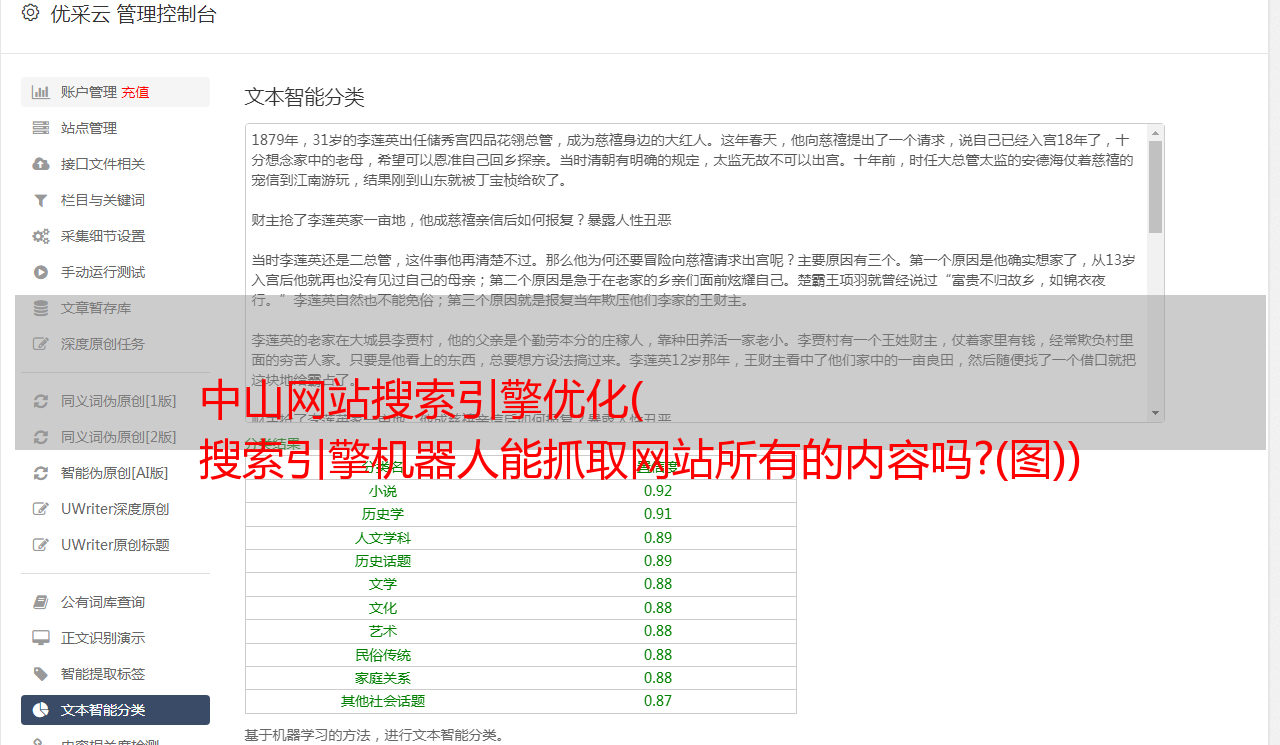This screenshot has width=1280, height=745.
Task: Open 公有词库查询 menu item
Action: click(115, 602)
